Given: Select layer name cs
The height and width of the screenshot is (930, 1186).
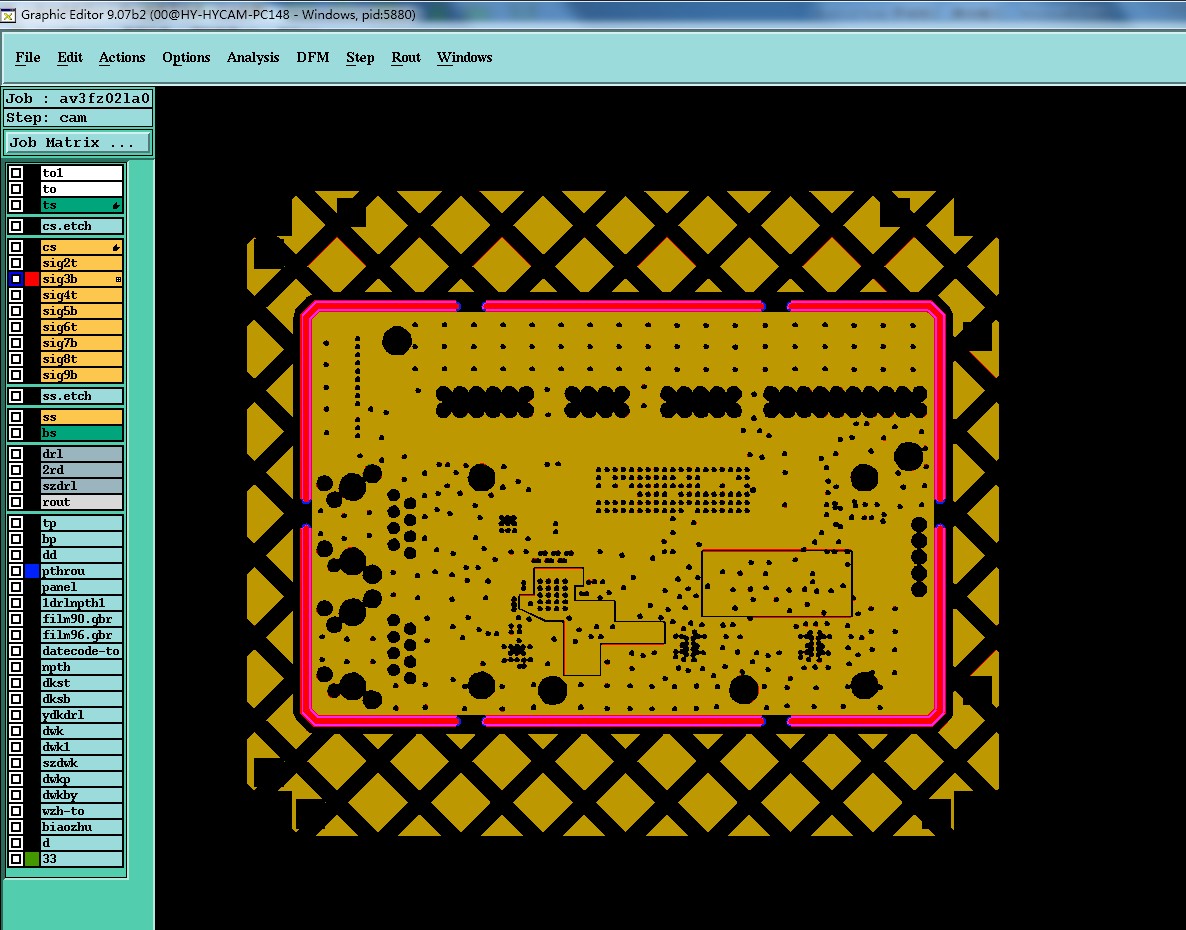Looking at the screenshot, I should tap(82, 247).
